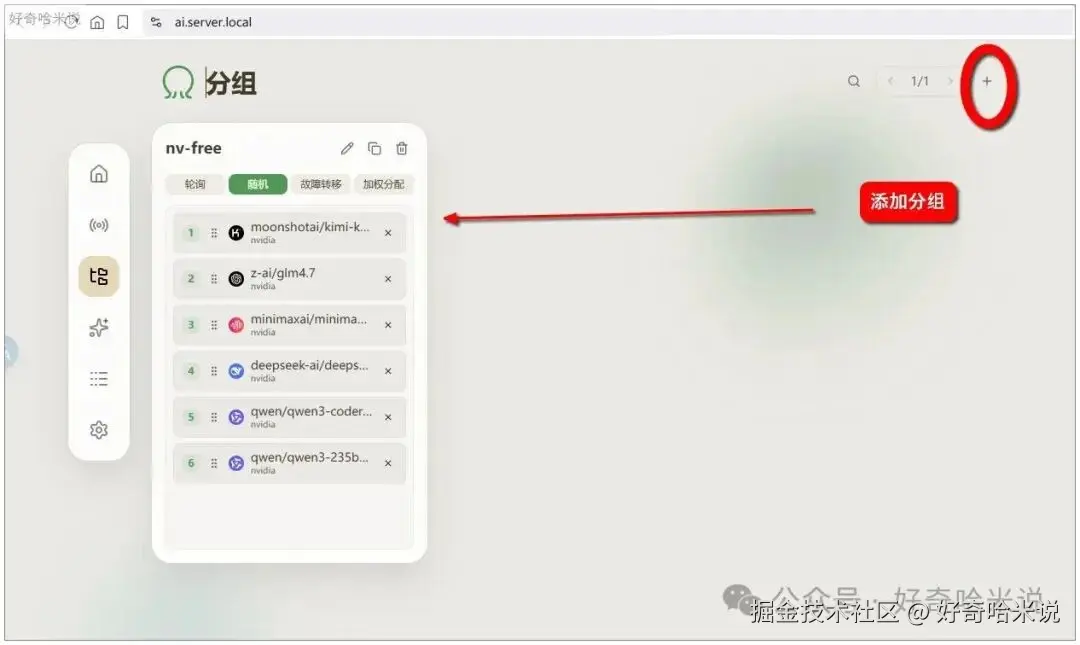This screenshot has width=1080, height=645.
Task: Edit the nv-free group with pencil icon
Action: (x=347, y=148)
